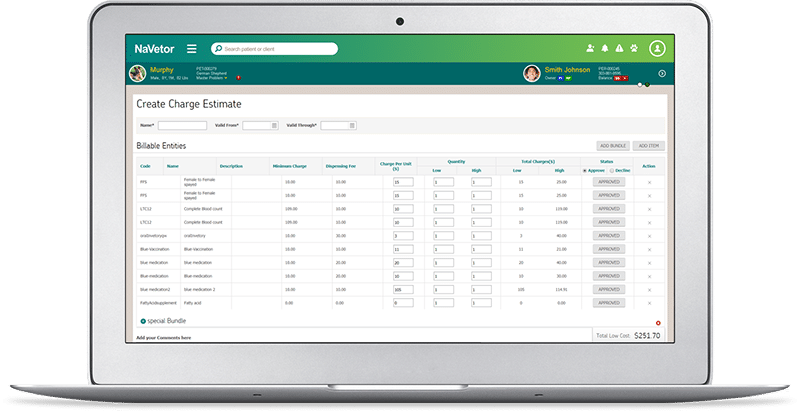
Task: Click APPROVED button for blue medication2 row
Action: [609, 289]
